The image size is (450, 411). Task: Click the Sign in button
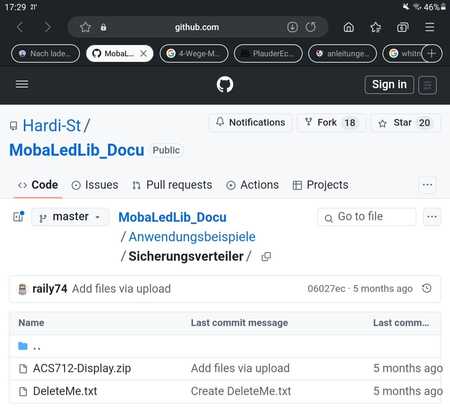point(389,85)
